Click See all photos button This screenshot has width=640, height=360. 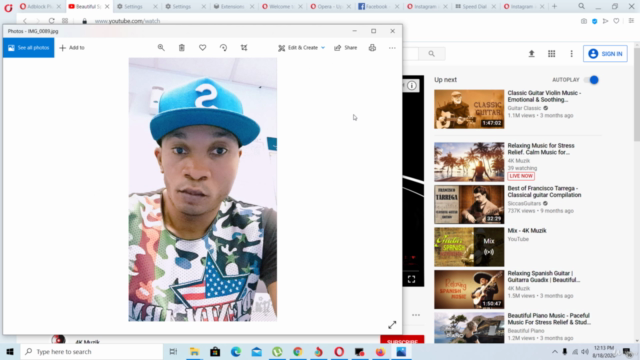click(29, 48)
